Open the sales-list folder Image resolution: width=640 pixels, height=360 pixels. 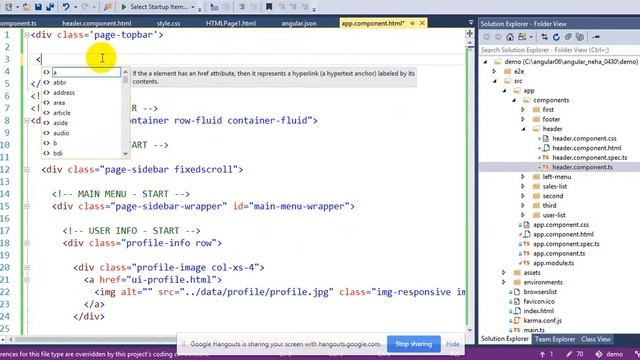[555, 187]
